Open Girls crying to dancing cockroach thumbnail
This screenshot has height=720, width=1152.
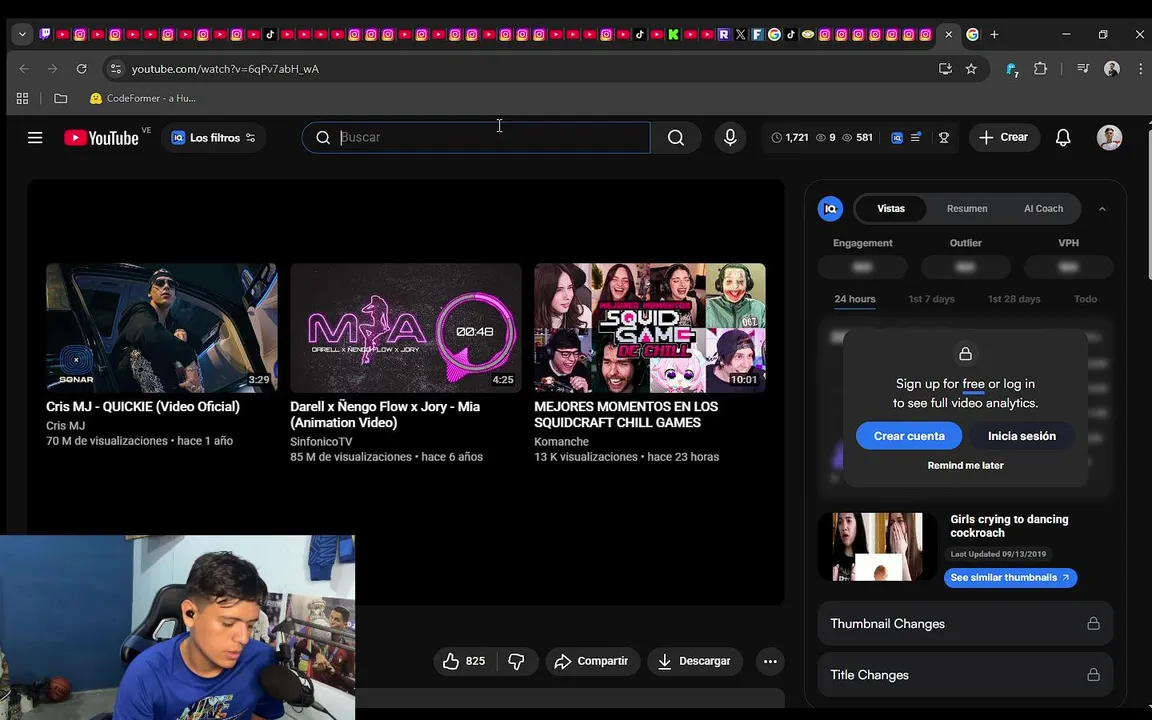(876, 547)
